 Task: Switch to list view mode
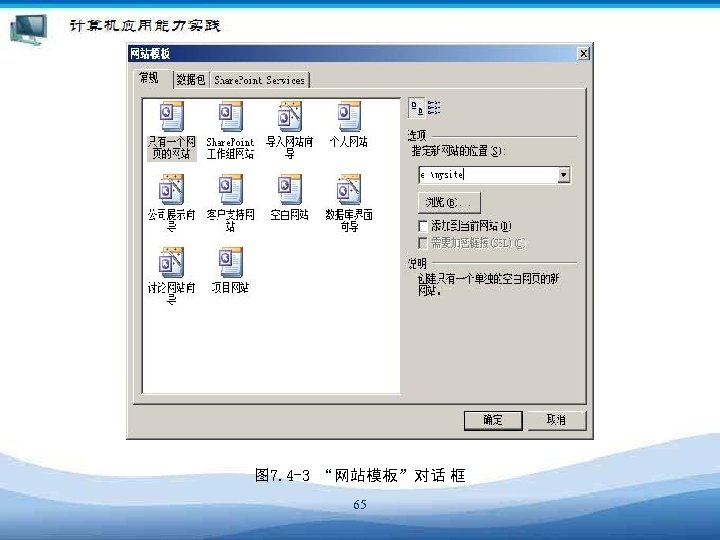433,108
